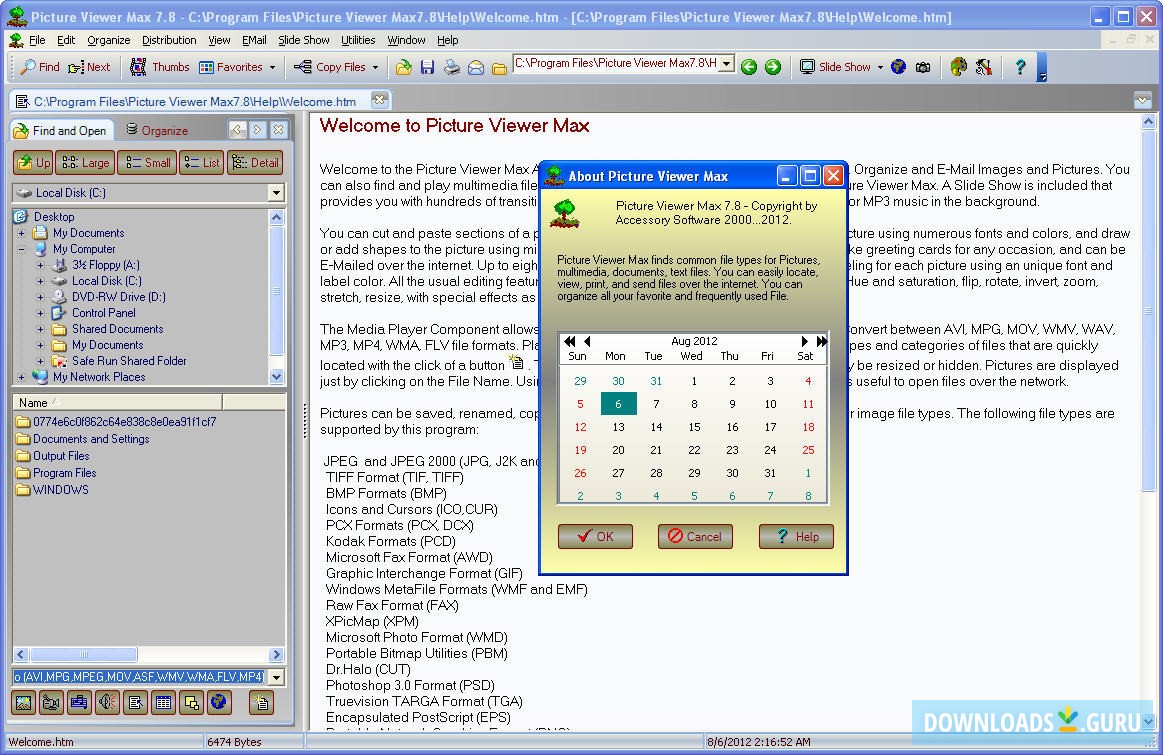Image resolution: width=1163 pixels, height=755 pixels.
Task: Open the File menu
Action: click(x=37, y=40)
